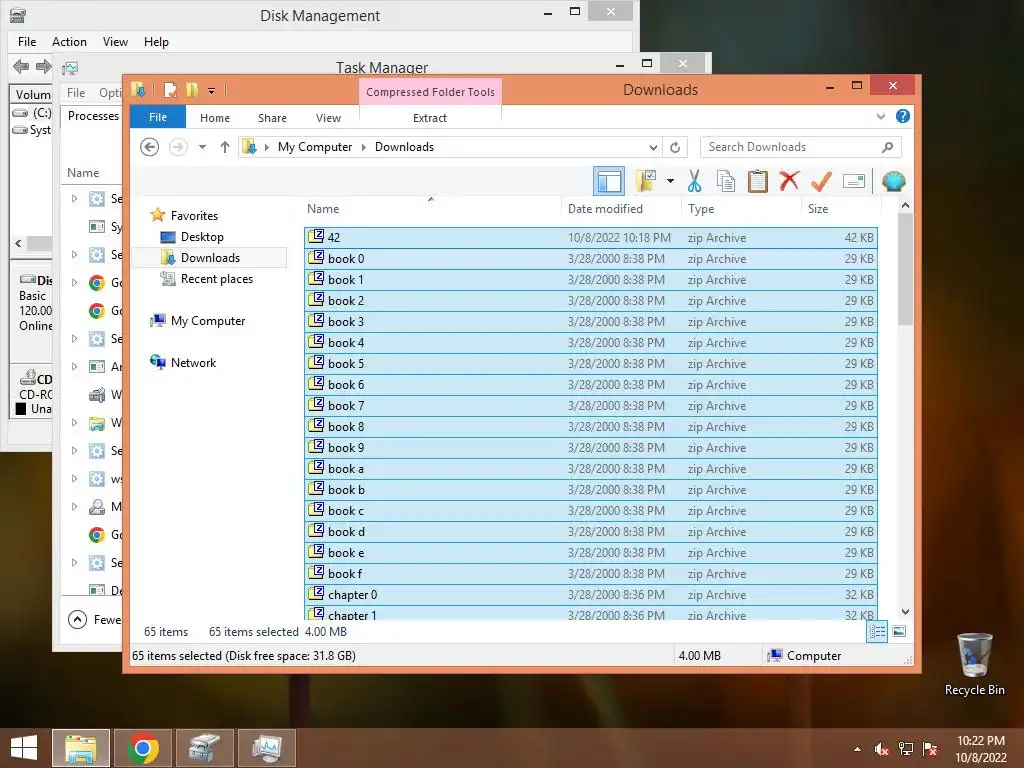Click the Back navigation arrow in Downloads
Viewport: 1024px width, 768px height.
coord(150,147)
